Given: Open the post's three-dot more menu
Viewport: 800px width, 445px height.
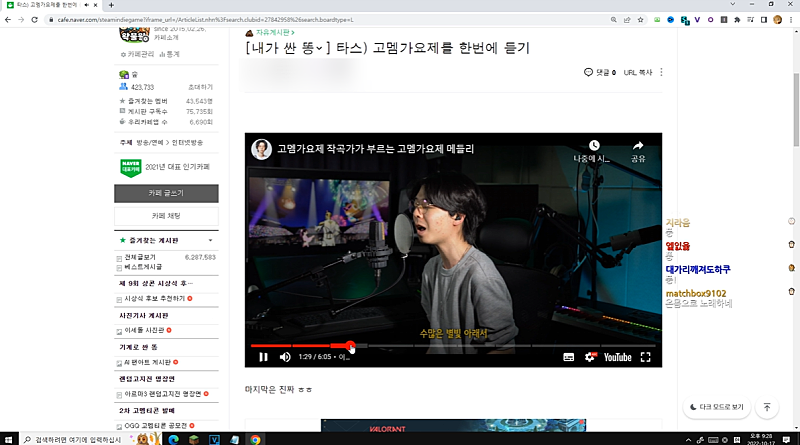Looking at the screenshot, I should (661, 72).
